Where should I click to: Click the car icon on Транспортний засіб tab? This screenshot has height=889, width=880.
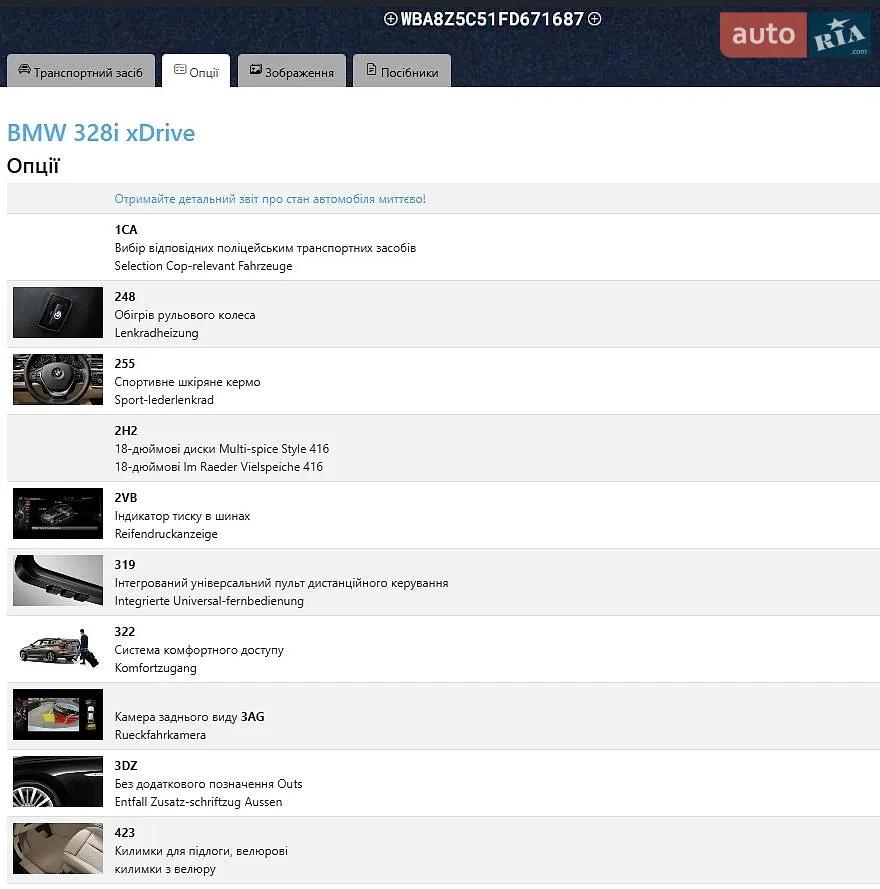click(x=24, y=70)
